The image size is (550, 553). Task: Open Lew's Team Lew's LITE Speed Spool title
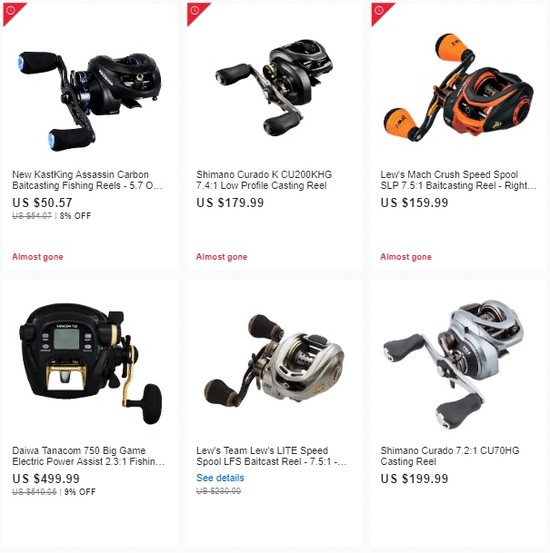(x=271, y=456)
